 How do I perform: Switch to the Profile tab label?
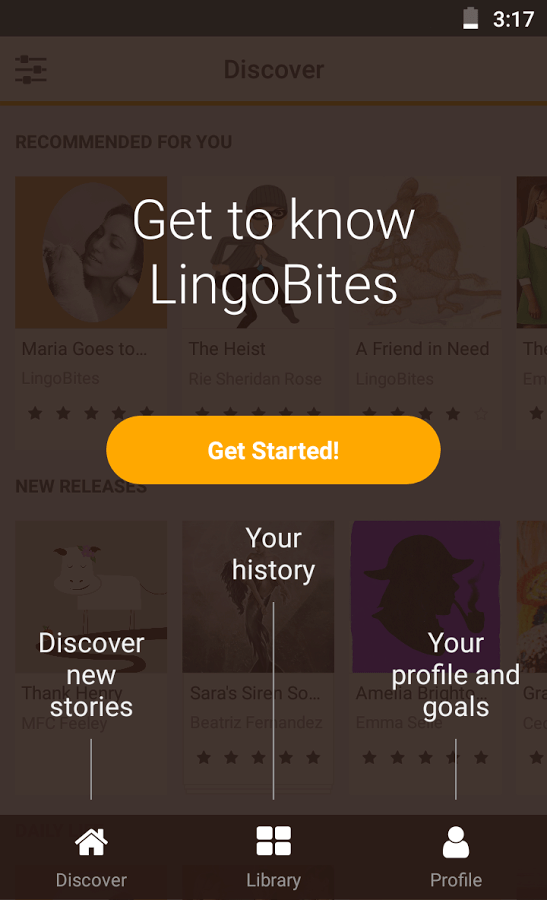pos(456,880)
